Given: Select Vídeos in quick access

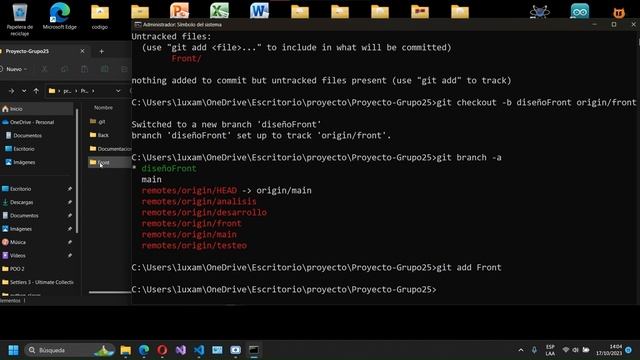Looking at the screenshot, I should coord(18,256).
